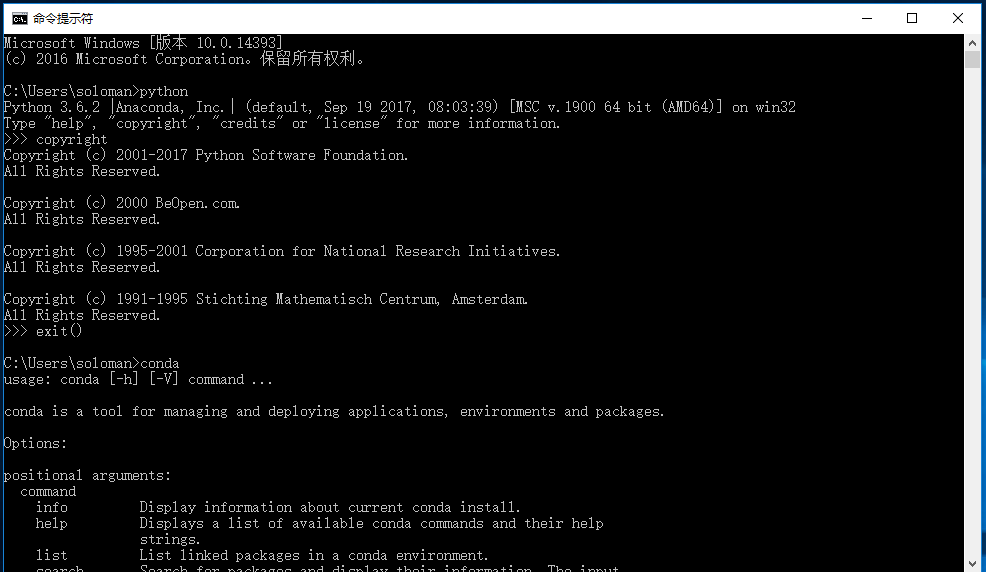
Task: Click the 'Type "help", "copyright"' line
Action: [x=282, y=123]
